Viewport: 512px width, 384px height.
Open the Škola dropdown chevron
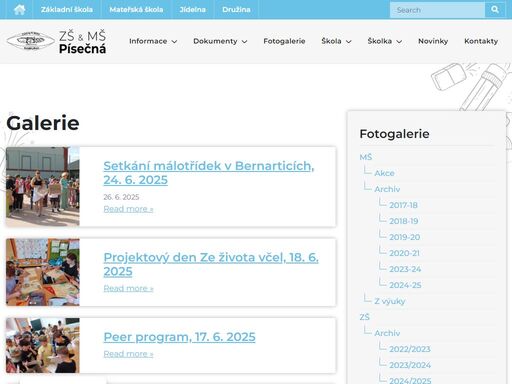(x=349, y=42)
